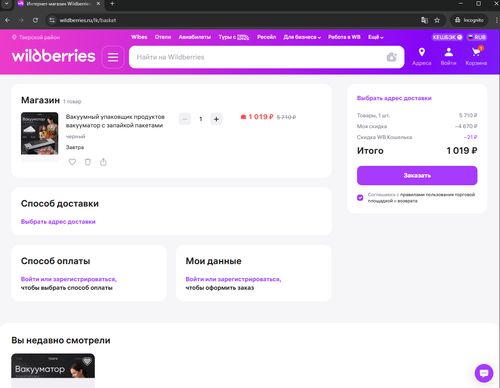
Task: Open the Работа в WB link
Action: (344, 37)
